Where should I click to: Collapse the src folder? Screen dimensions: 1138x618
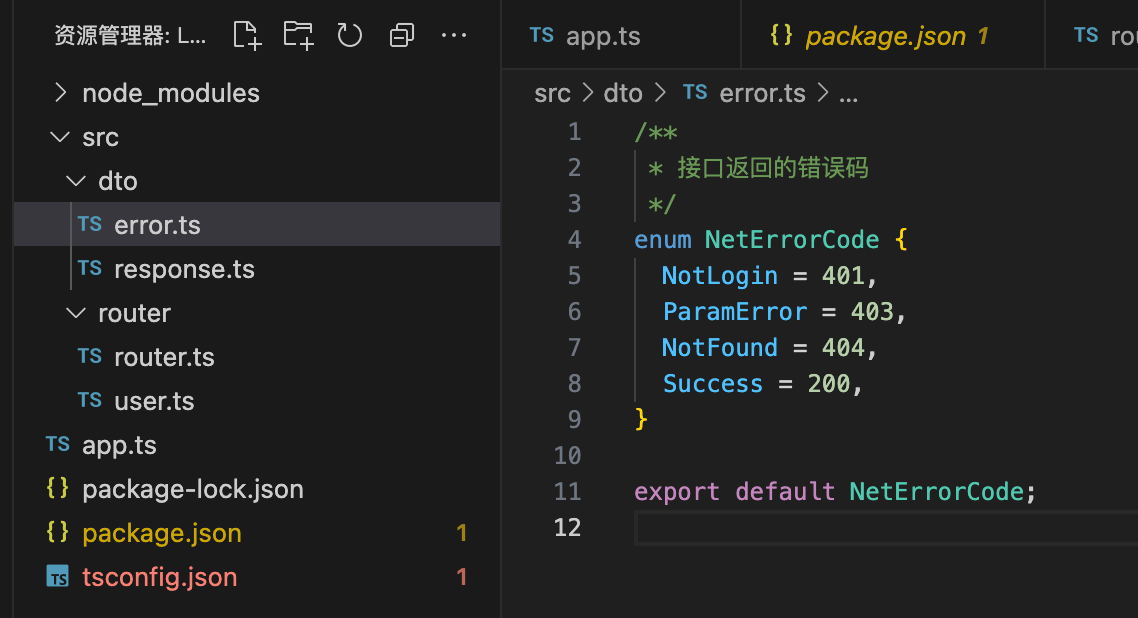[59, 136]
